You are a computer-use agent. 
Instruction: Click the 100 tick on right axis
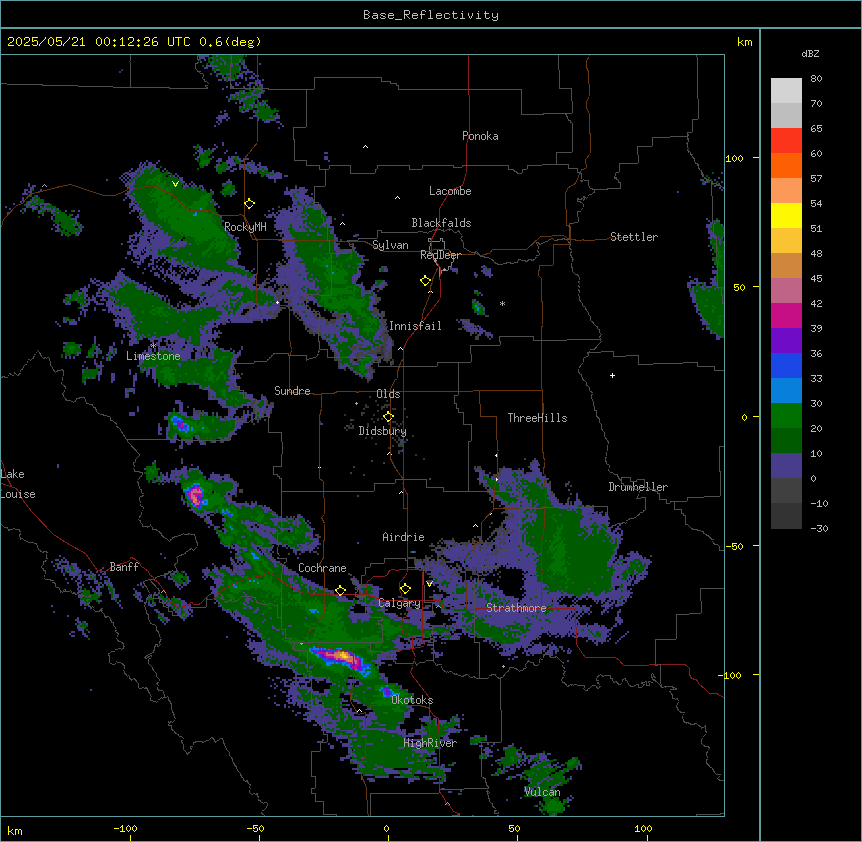(x=734, y=158)
